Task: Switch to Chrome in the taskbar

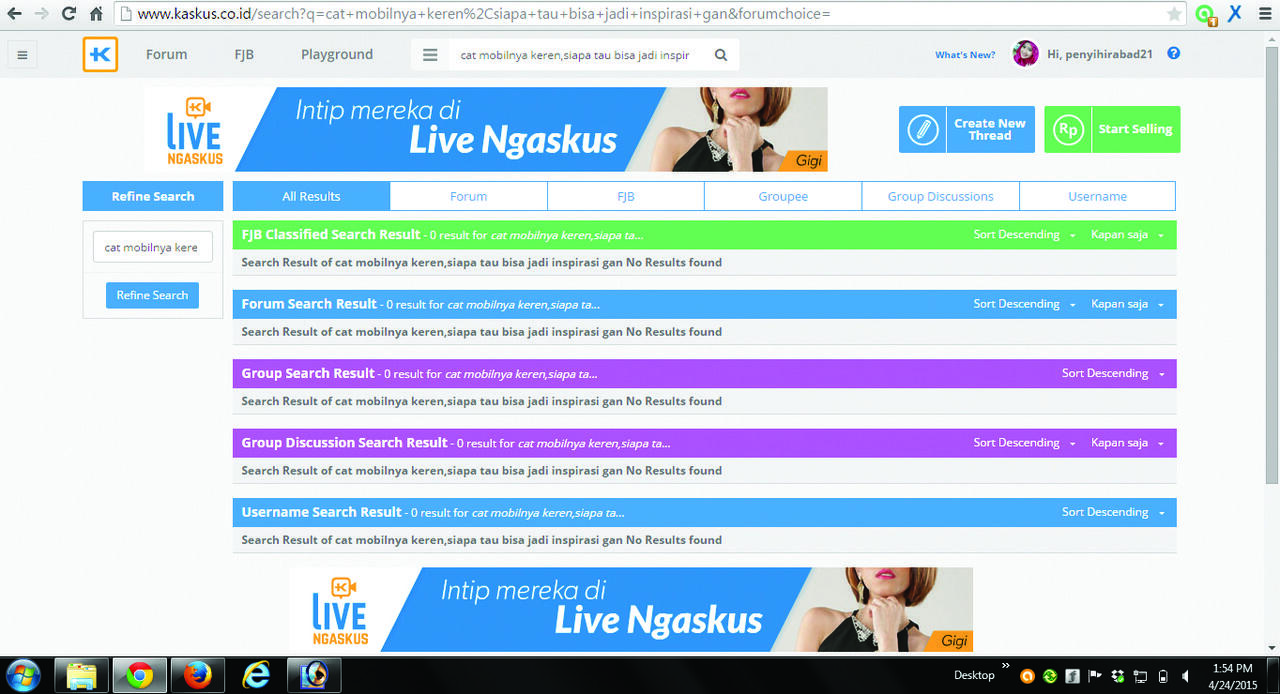Action: (x=140, y=676)
